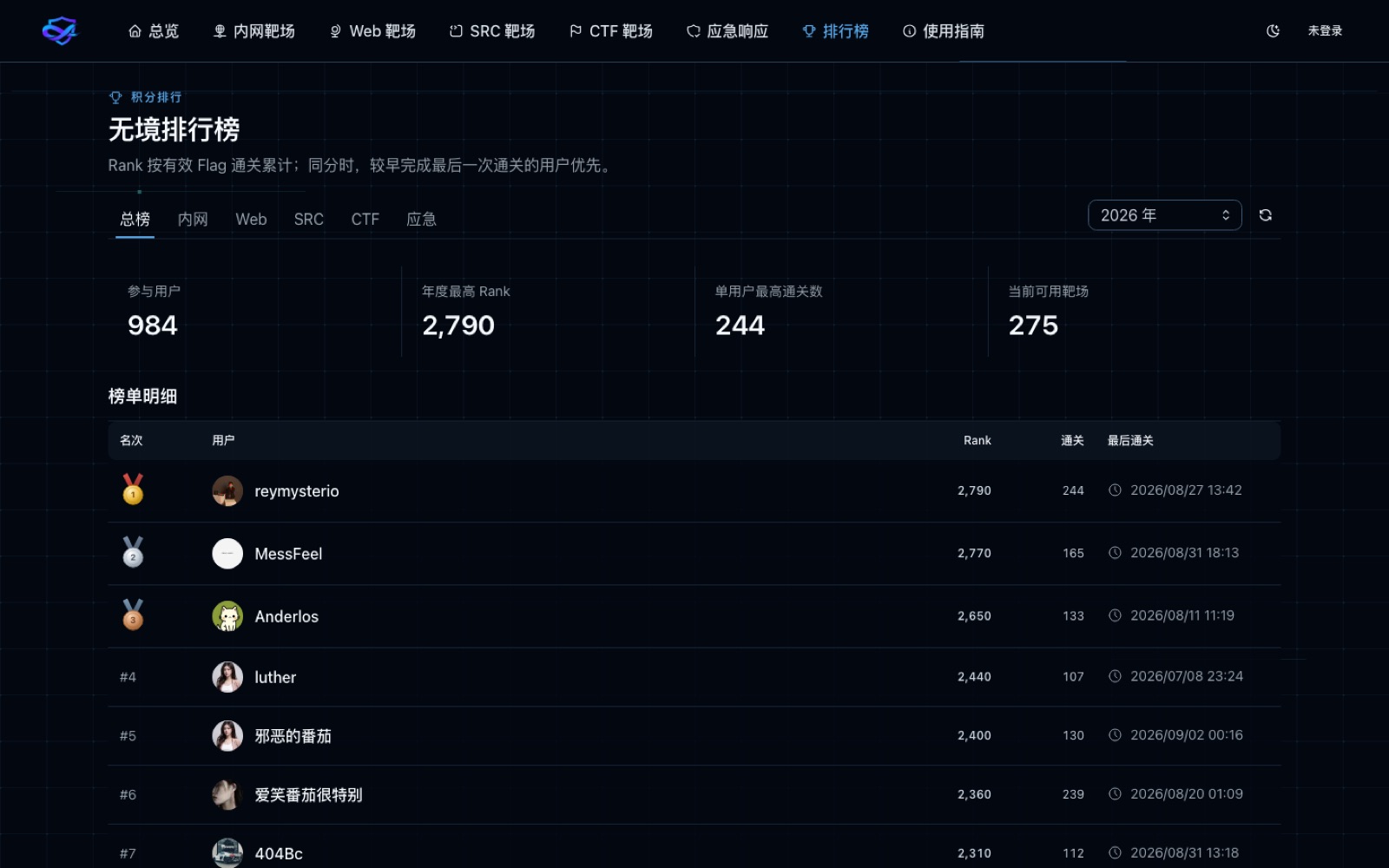Open user MessFeel's name
The height and width of the screenshot is (868, 1389).
[x=288, y=554]
